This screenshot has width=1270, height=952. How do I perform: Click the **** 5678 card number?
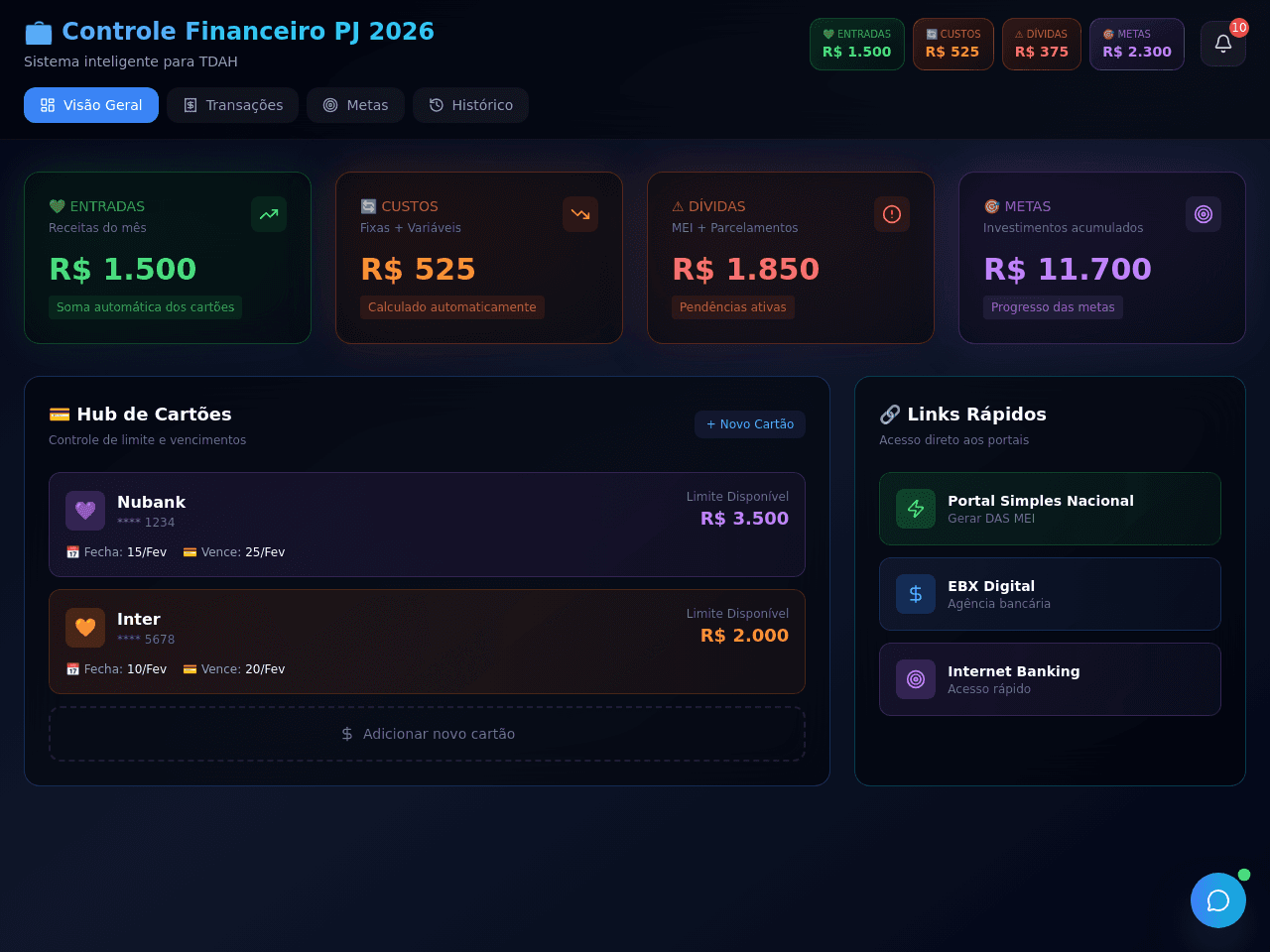pyautogui.click(x=146, y=640)
